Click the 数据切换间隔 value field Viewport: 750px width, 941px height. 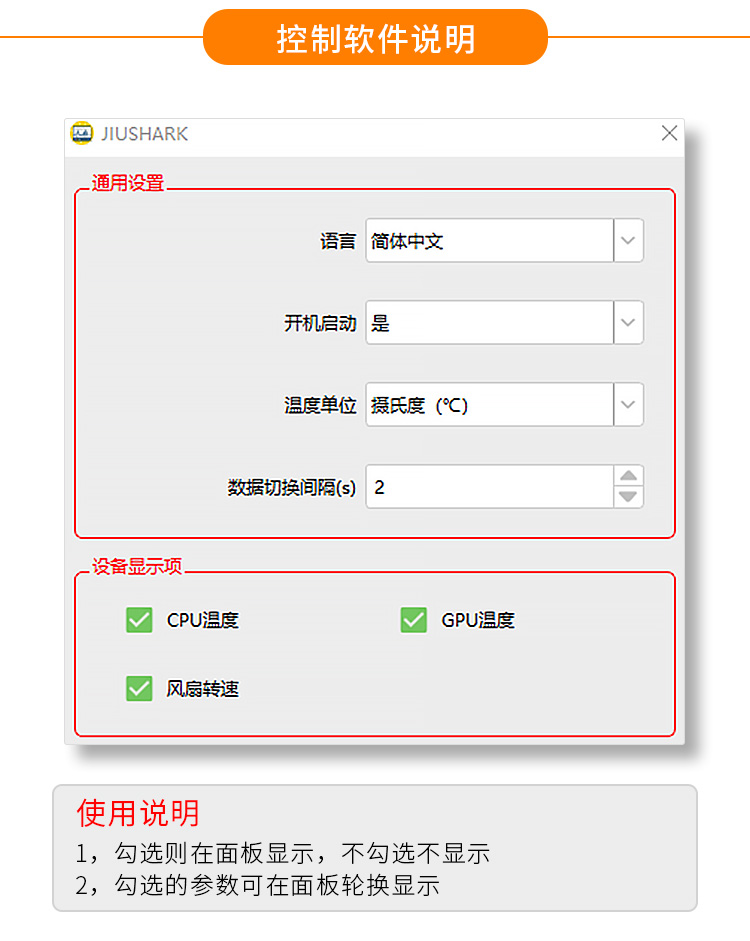[490, 487]
